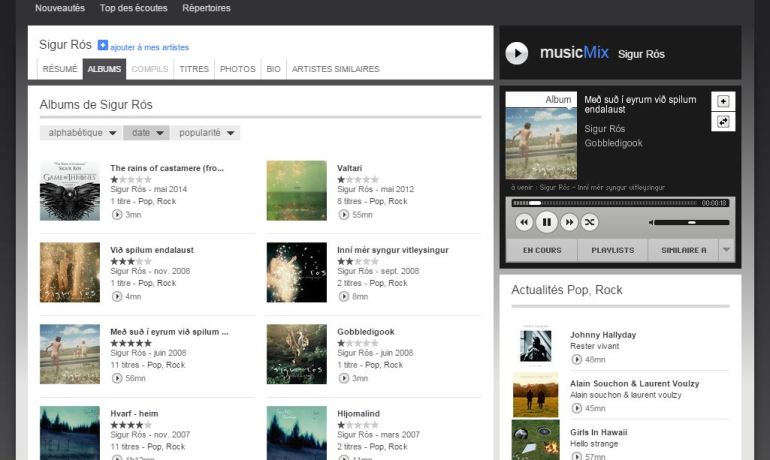Adjust the volume slider
Screen dimensions: 770x460
tap(692, 222)
